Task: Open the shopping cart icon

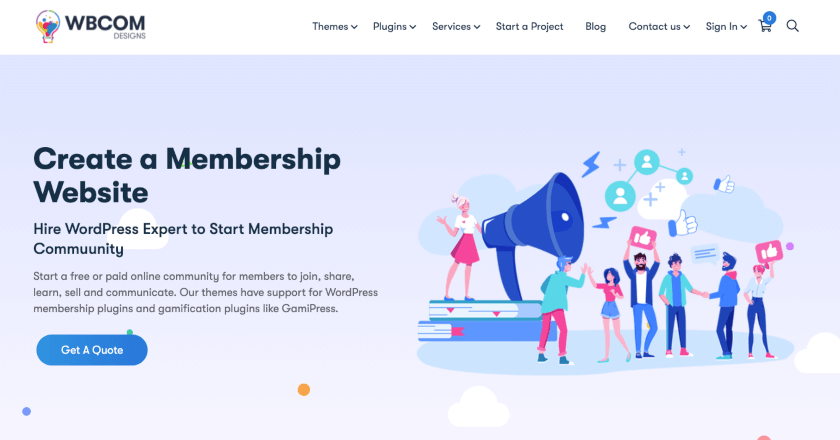Action: [765, 26]
